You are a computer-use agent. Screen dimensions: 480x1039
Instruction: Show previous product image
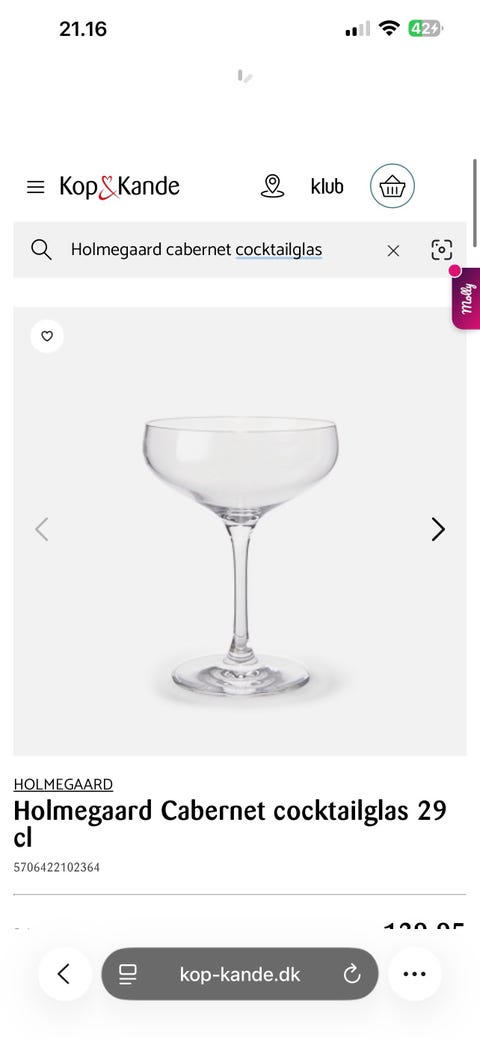click(42, 529)
